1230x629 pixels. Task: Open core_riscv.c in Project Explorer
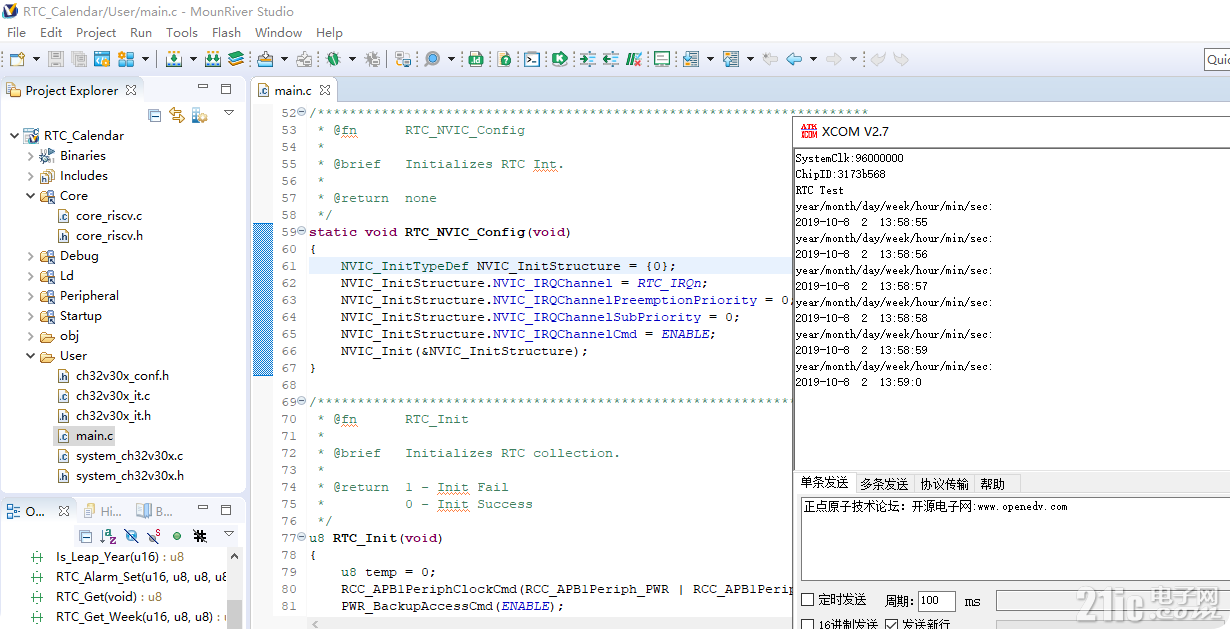pyautogui.click(x=108, y=216)
